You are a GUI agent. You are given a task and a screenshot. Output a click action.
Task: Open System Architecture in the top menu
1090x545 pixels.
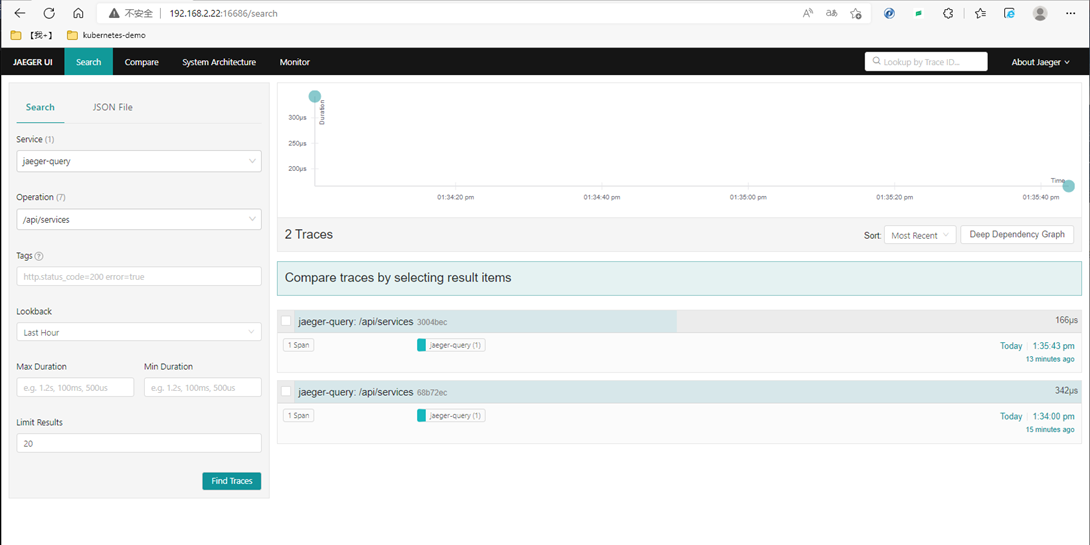click(x=218, y=62)
